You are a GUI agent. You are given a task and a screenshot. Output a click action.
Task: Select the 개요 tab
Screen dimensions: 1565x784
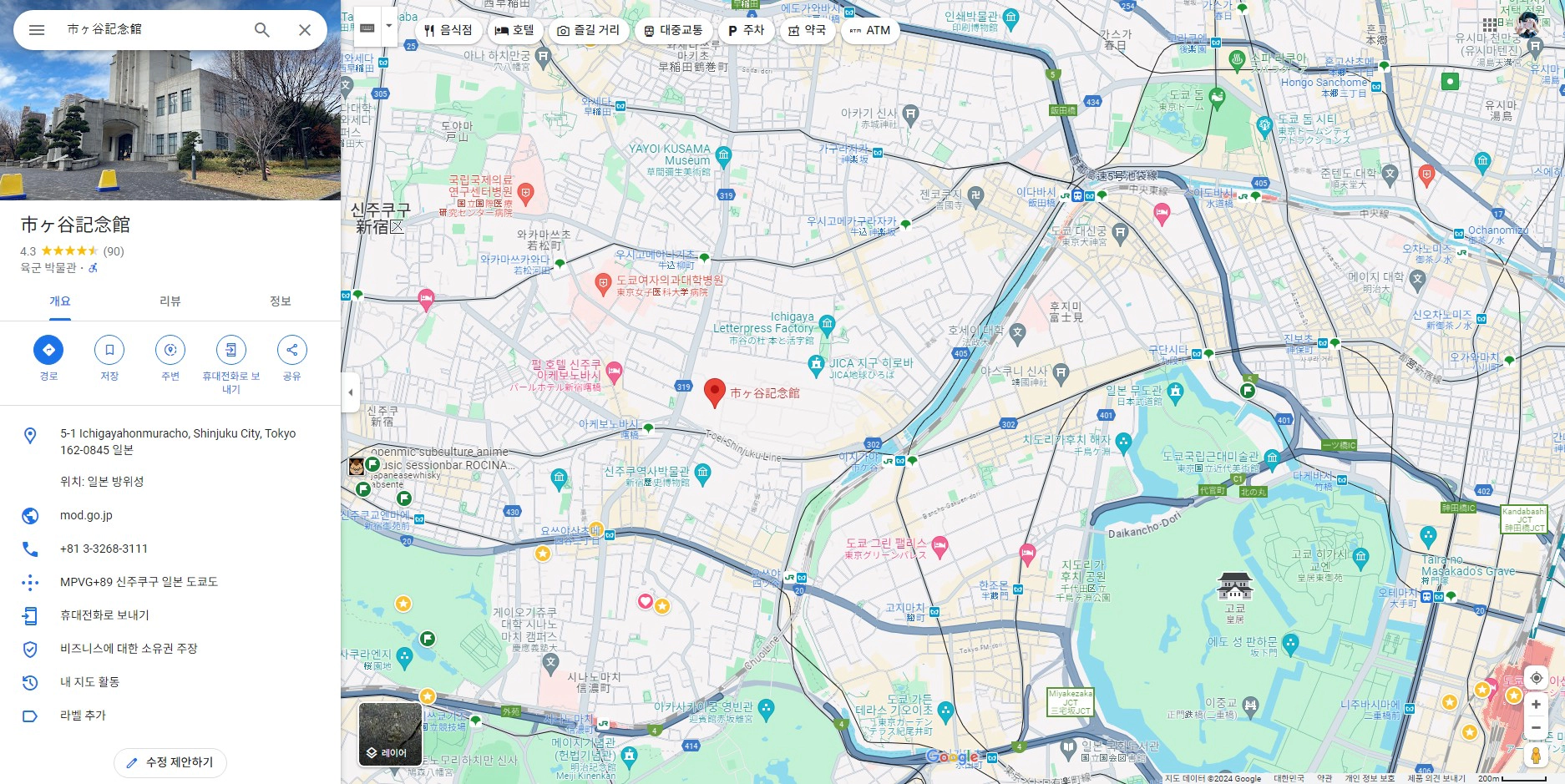(x=60, y=301)
